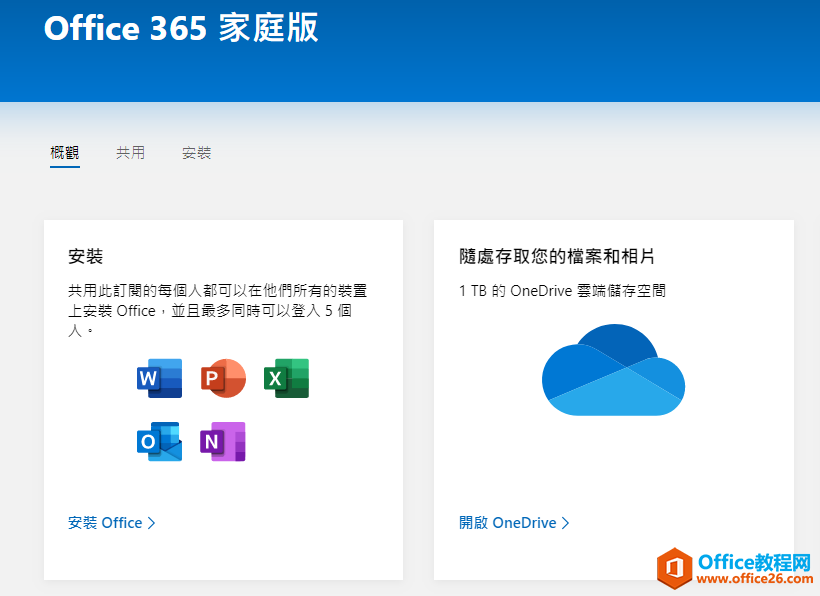Viewport: 820px width, 596px height.
Task: Click the 1 TB OneDrive storage description
Action: pos(563,291)
